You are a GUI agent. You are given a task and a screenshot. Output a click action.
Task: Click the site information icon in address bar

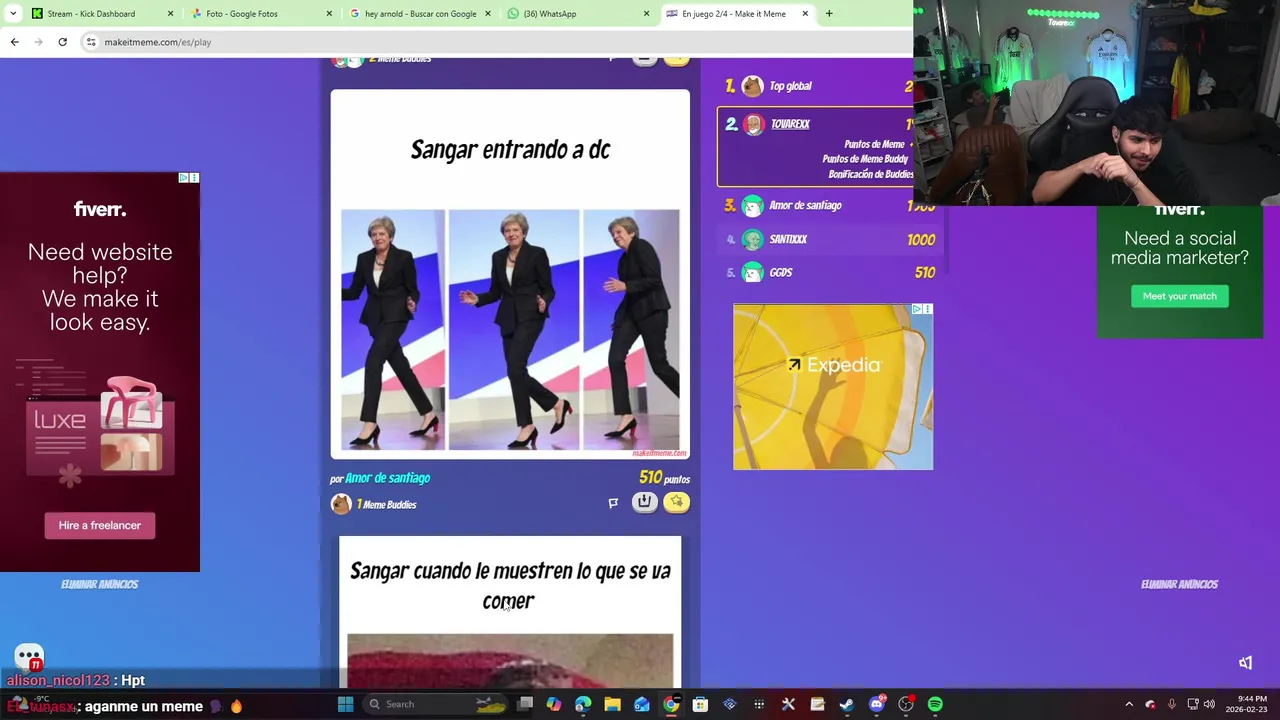click(91, 42)
